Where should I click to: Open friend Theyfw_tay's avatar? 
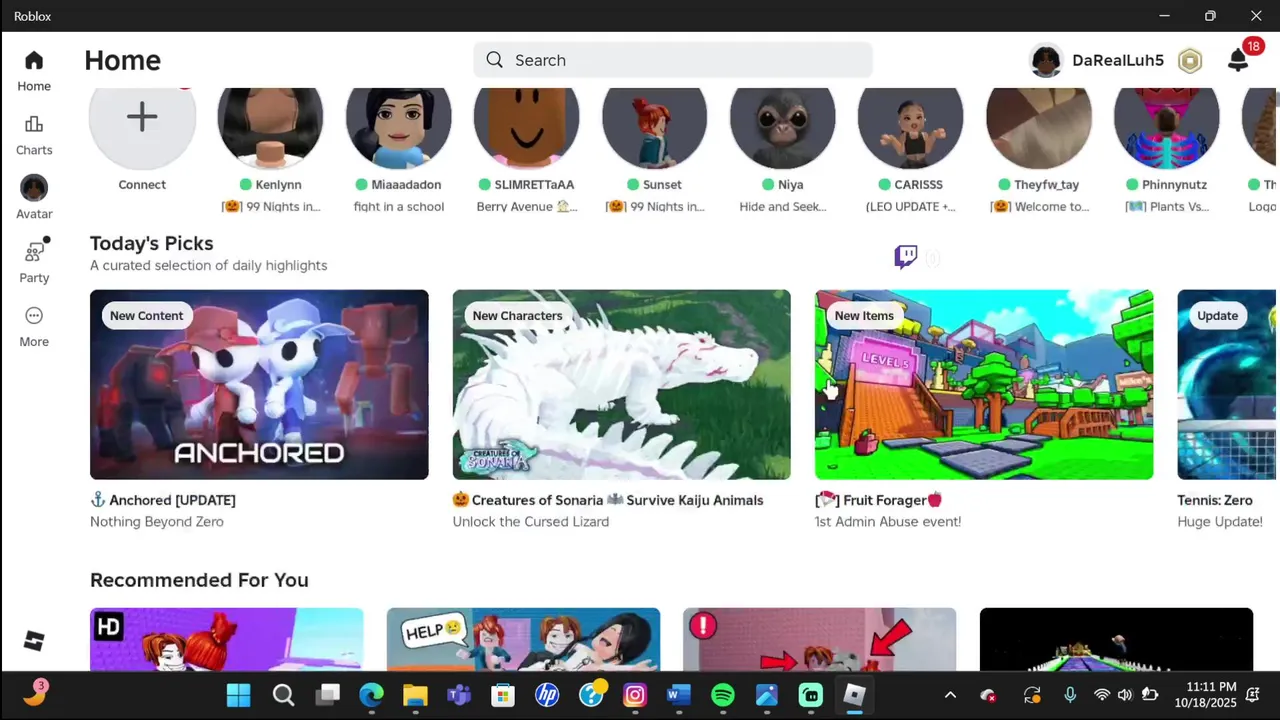[1038, 127]
